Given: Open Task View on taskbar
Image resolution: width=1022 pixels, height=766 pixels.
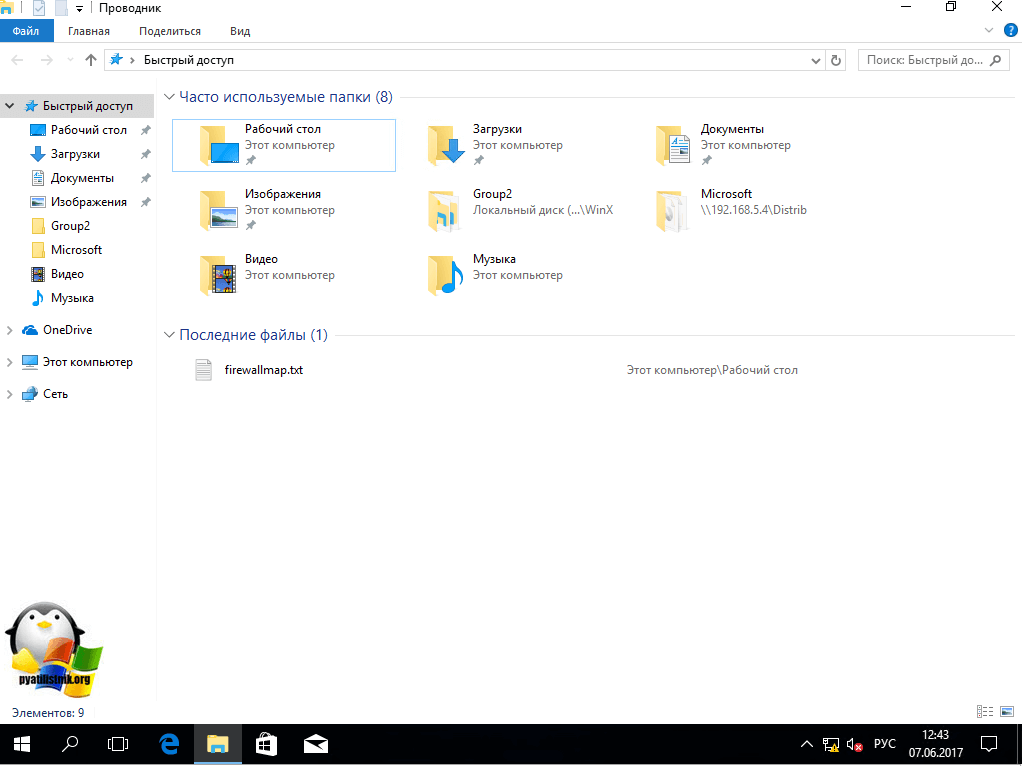Looking at the screenshot, I should [118, 744].
